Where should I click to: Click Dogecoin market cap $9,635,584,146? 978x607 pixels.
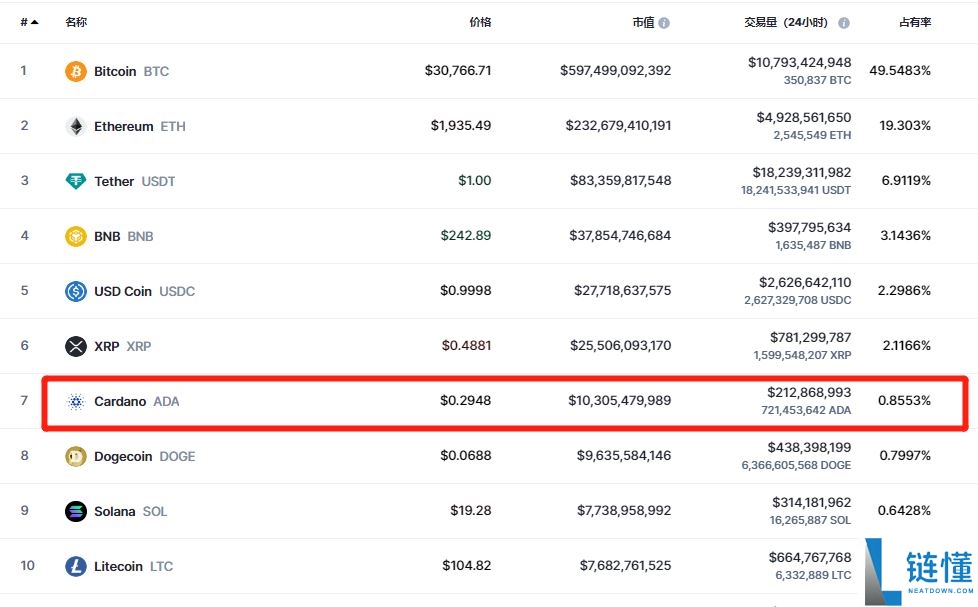tap(624, 455)
